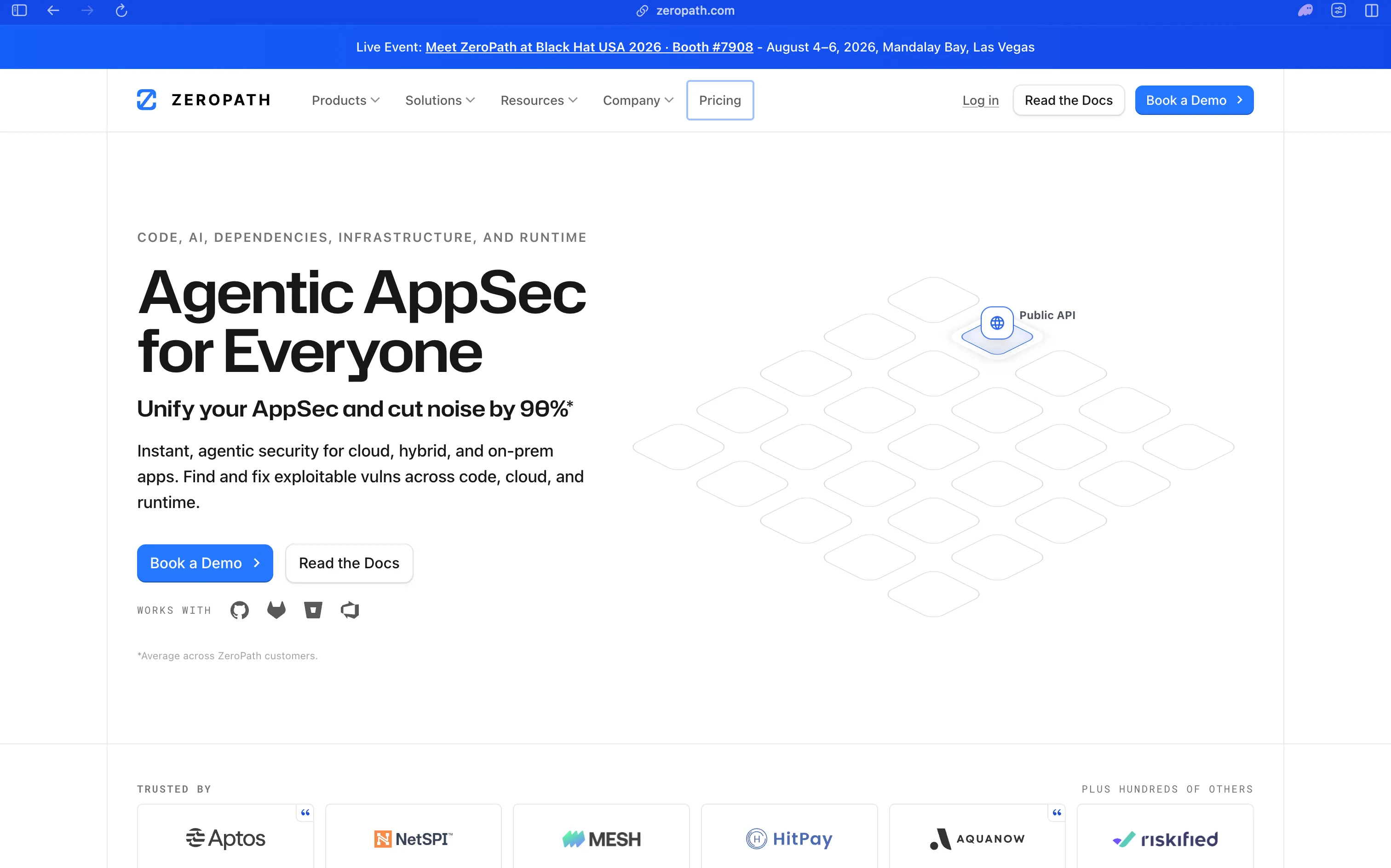Open the purple extension icon in toolbar
This screenshot has width=1391, height=868.
[1305, 10]
